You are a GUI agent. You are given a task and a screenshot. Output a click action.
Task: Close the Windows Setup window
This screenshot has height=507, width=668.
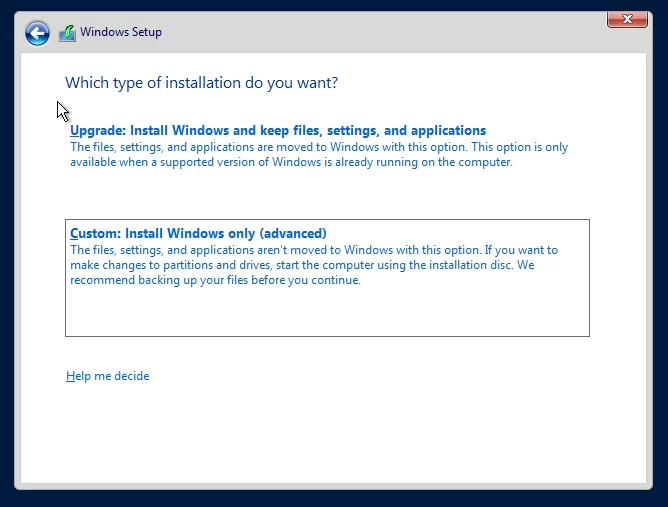coord(627,19)
